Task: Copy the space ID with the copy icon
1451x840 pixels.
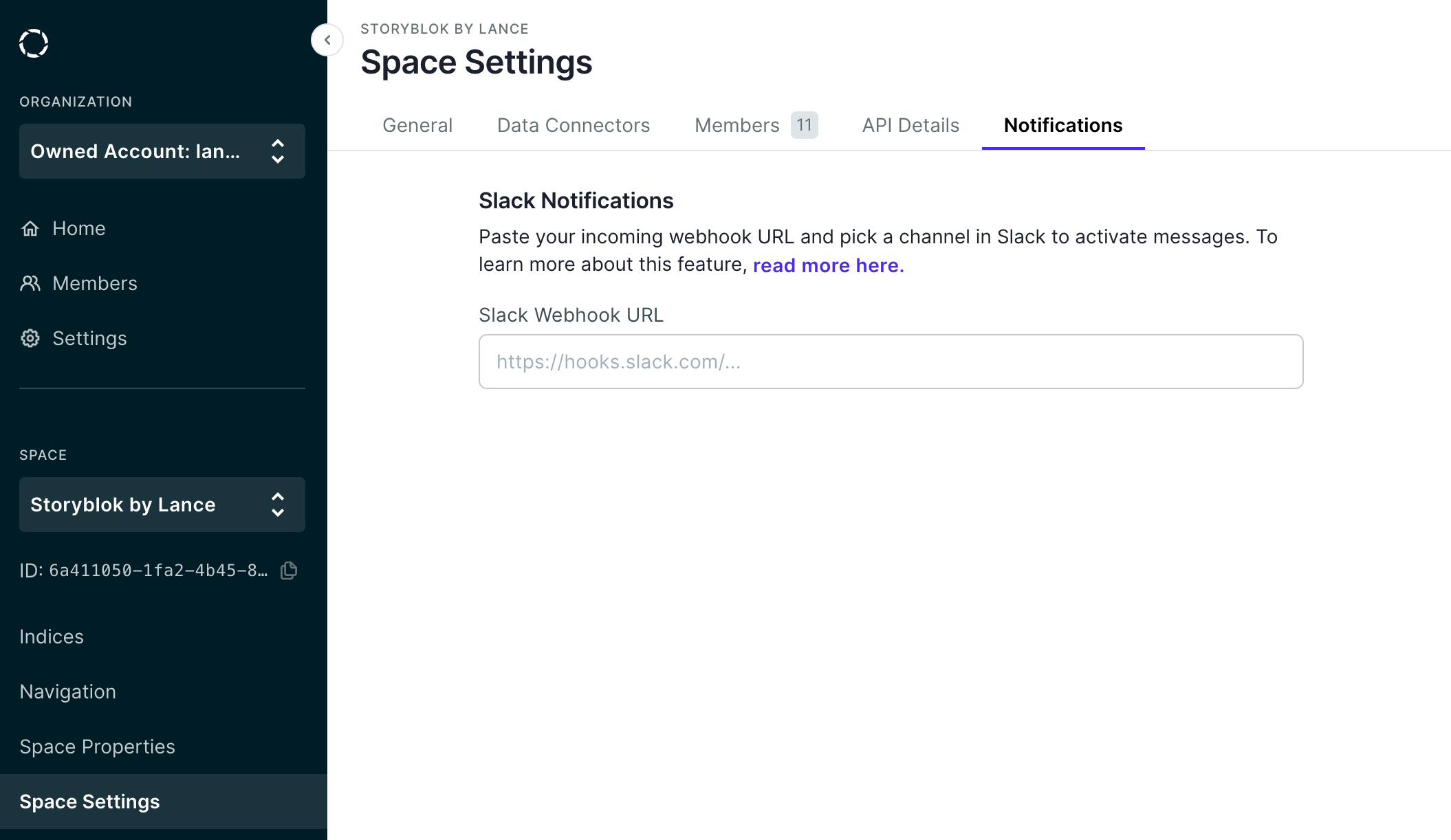Action: point(289,571)
